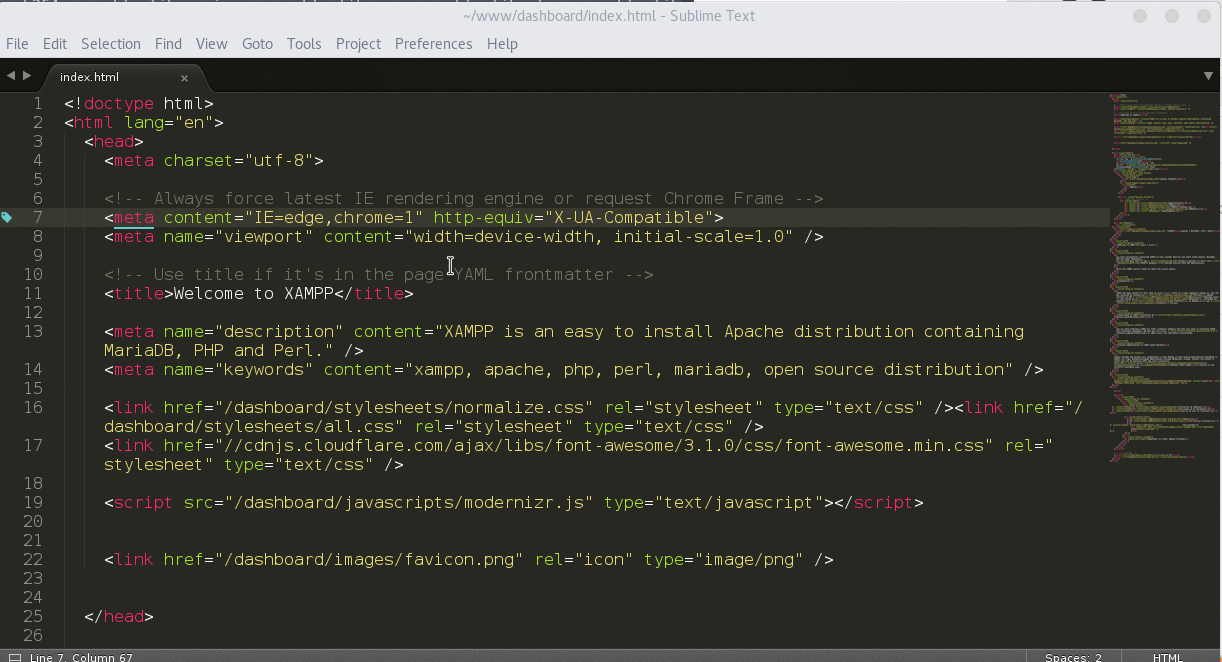Open the Preferences menu
Image resolution: width=1222 pixels, height=662 pixels.
point(433,44)
